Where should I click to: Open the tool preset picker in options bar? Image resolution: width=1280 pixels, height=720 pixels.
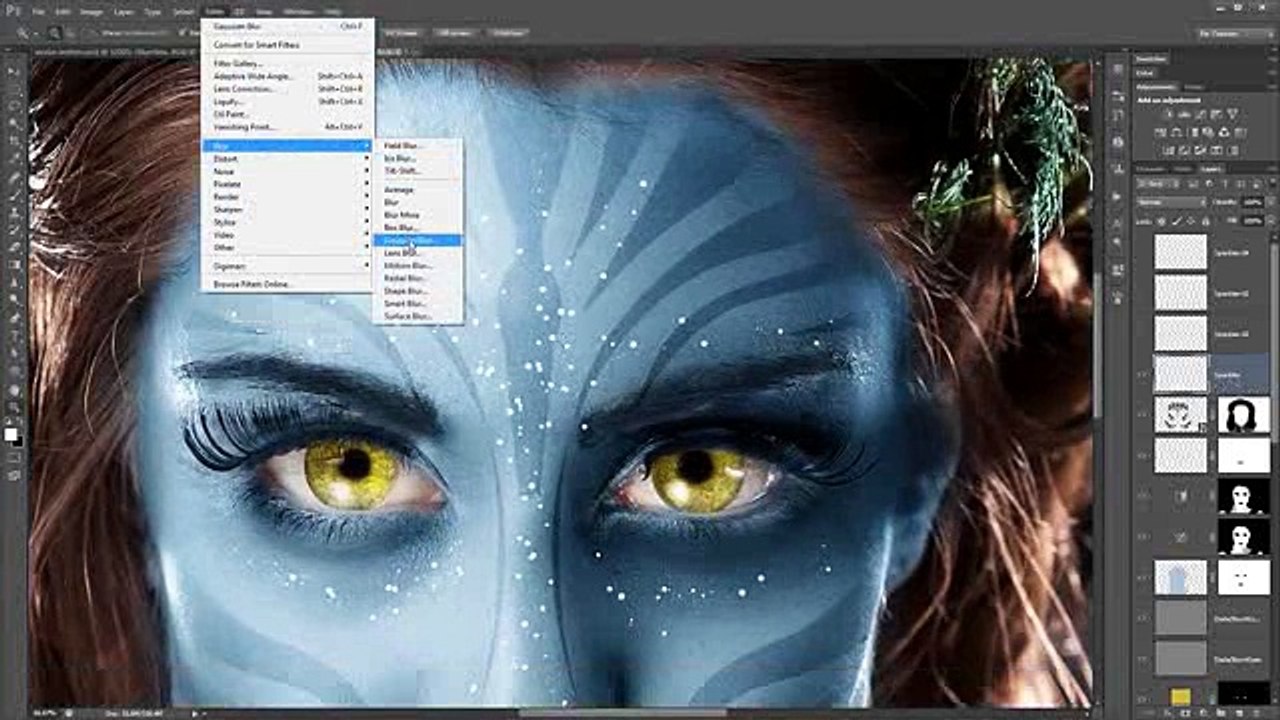tap(25, 33)
